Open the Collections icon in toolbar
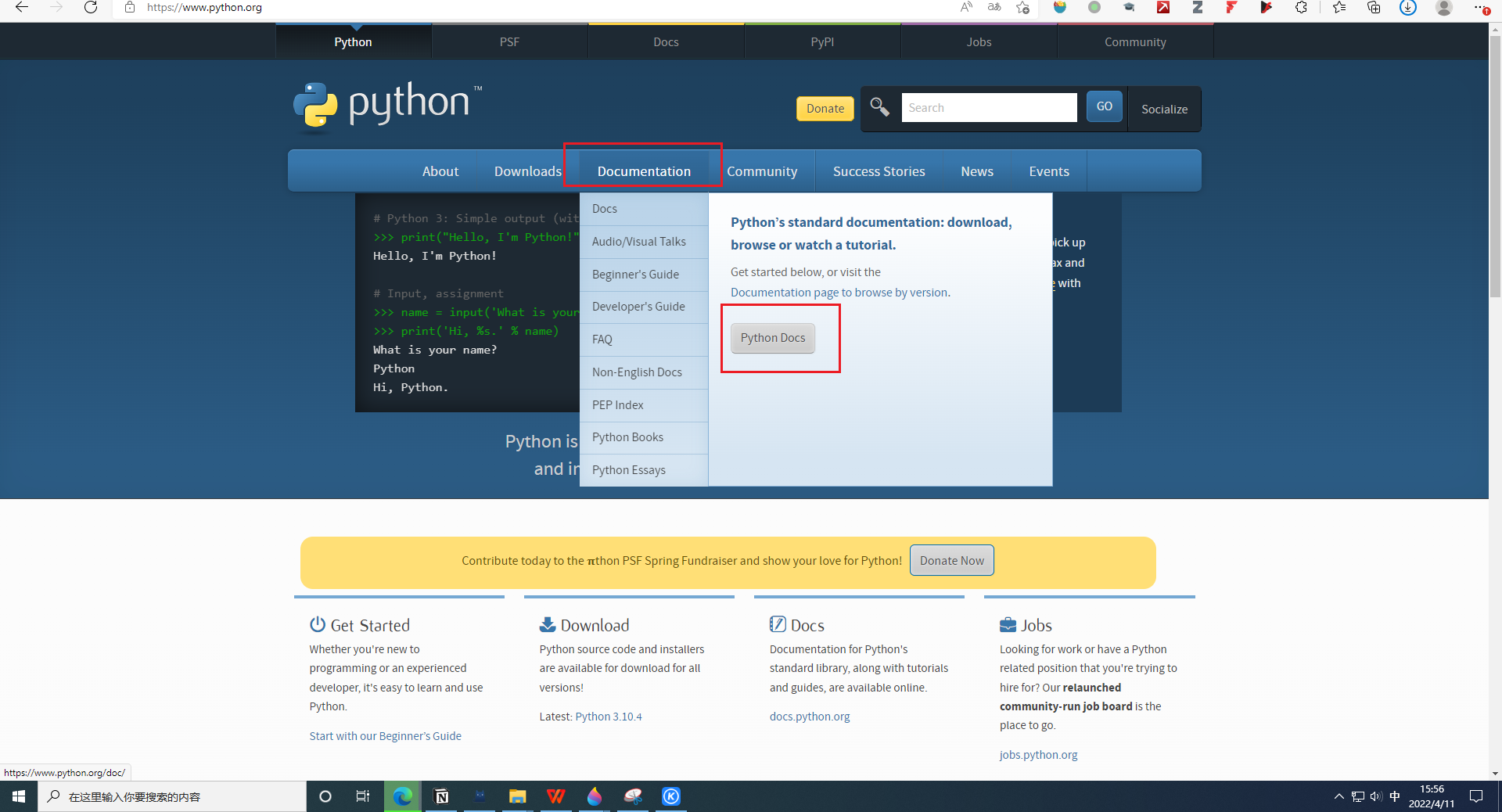Viewport: 1502px width, 812px height. pos(1374,9)
